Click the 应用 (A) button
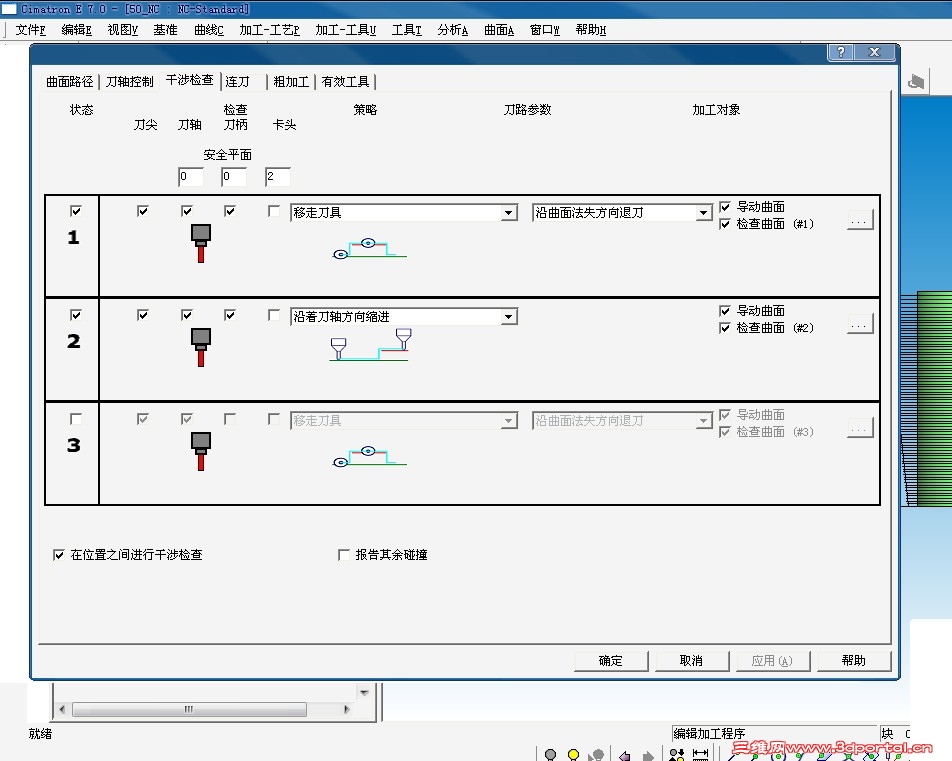Image resolution: width=952 pixels, height=761 pixels. pyautogui.click(x=772, y=661)
